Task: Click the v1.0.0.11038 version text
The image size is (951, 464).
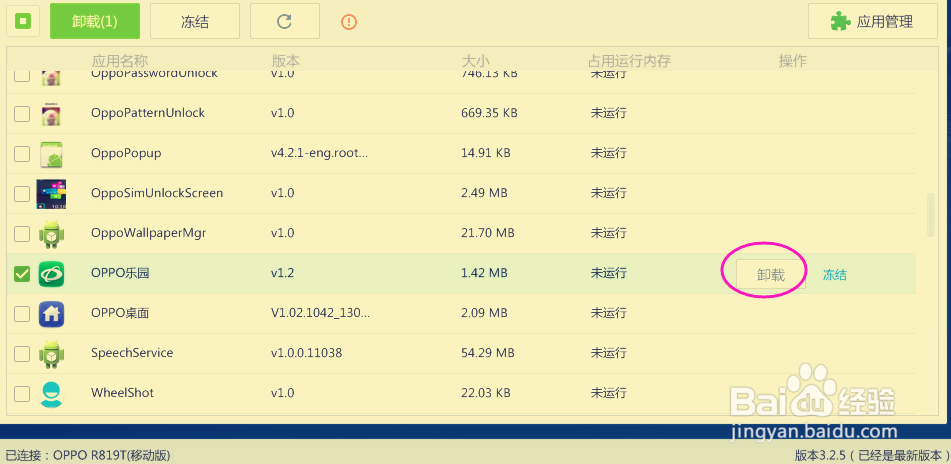Action: click(x=306, y=352)
